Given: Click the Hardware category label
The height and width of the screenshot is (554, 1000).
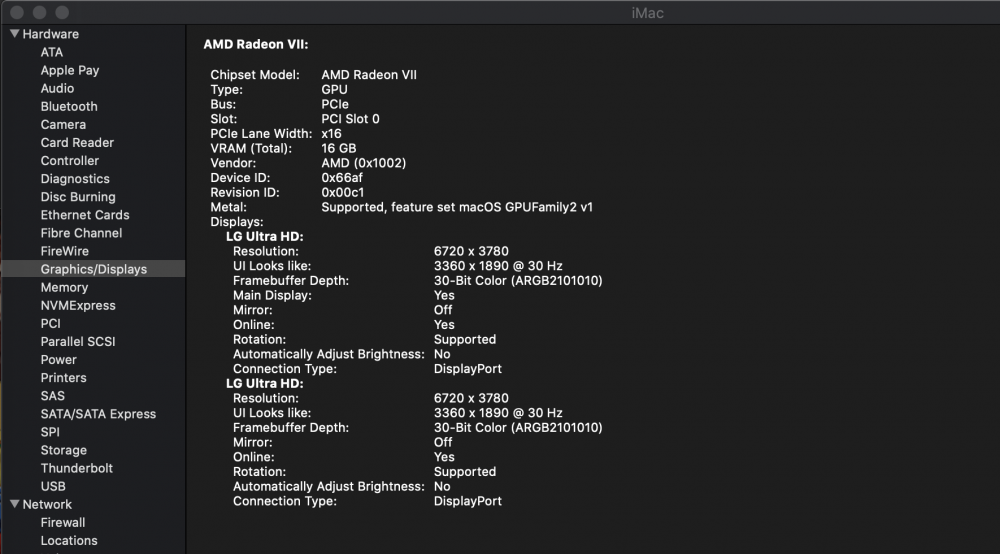Looking at the screenshot, I should click(50, 34).
